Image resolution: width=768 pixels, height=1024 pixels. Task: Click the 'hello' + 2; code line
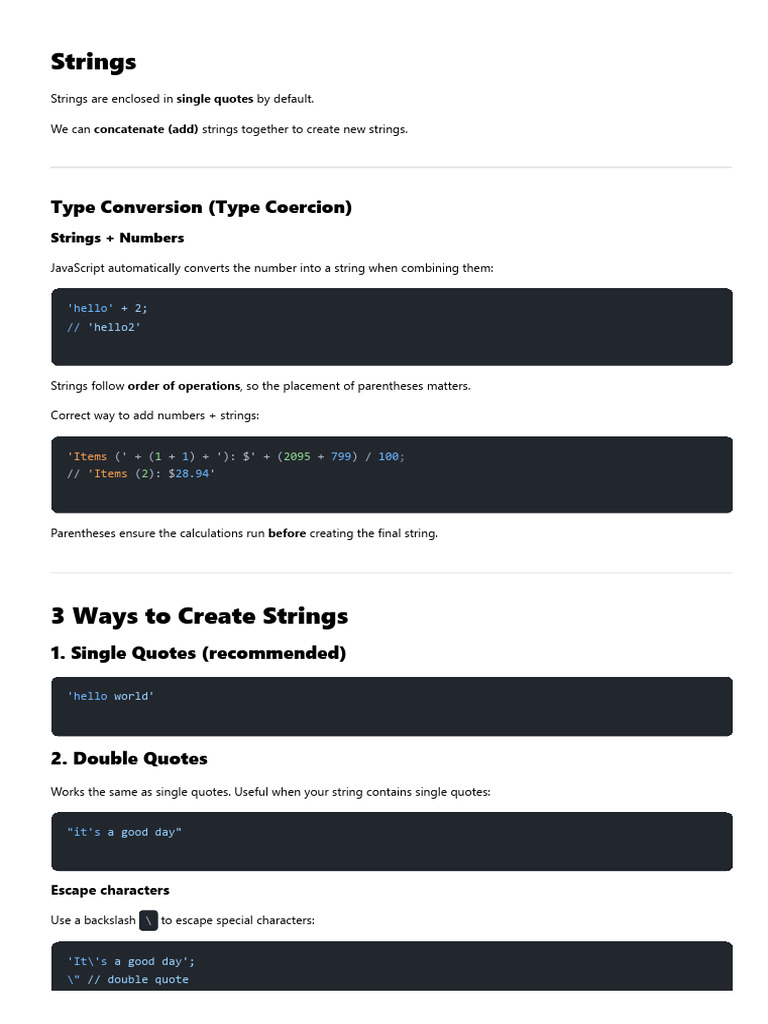pyautogui.click(x=107, y=308)
